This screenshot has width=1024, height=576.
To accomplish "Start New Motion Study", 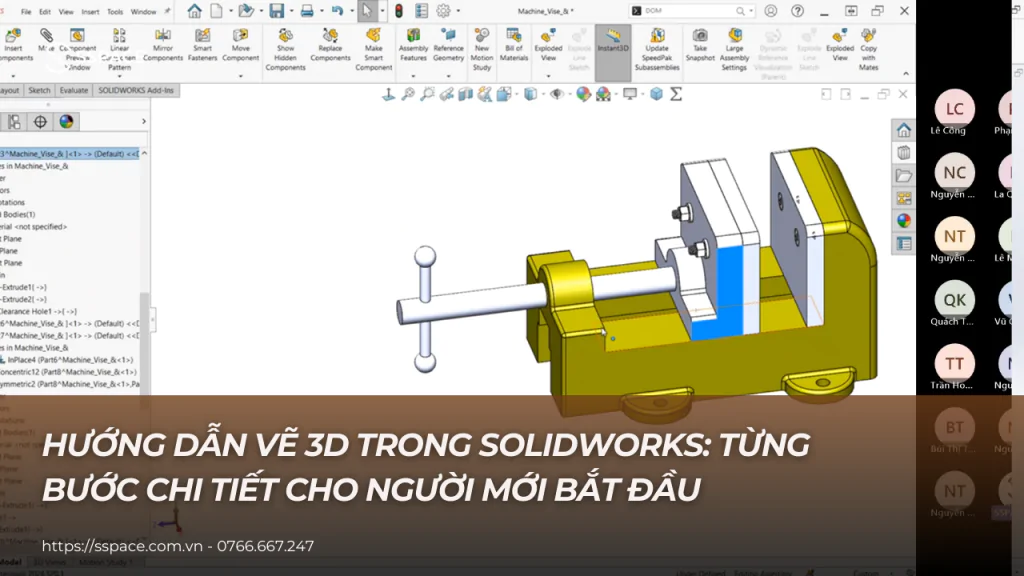I will pyautogui.click(x=481, y=49).
